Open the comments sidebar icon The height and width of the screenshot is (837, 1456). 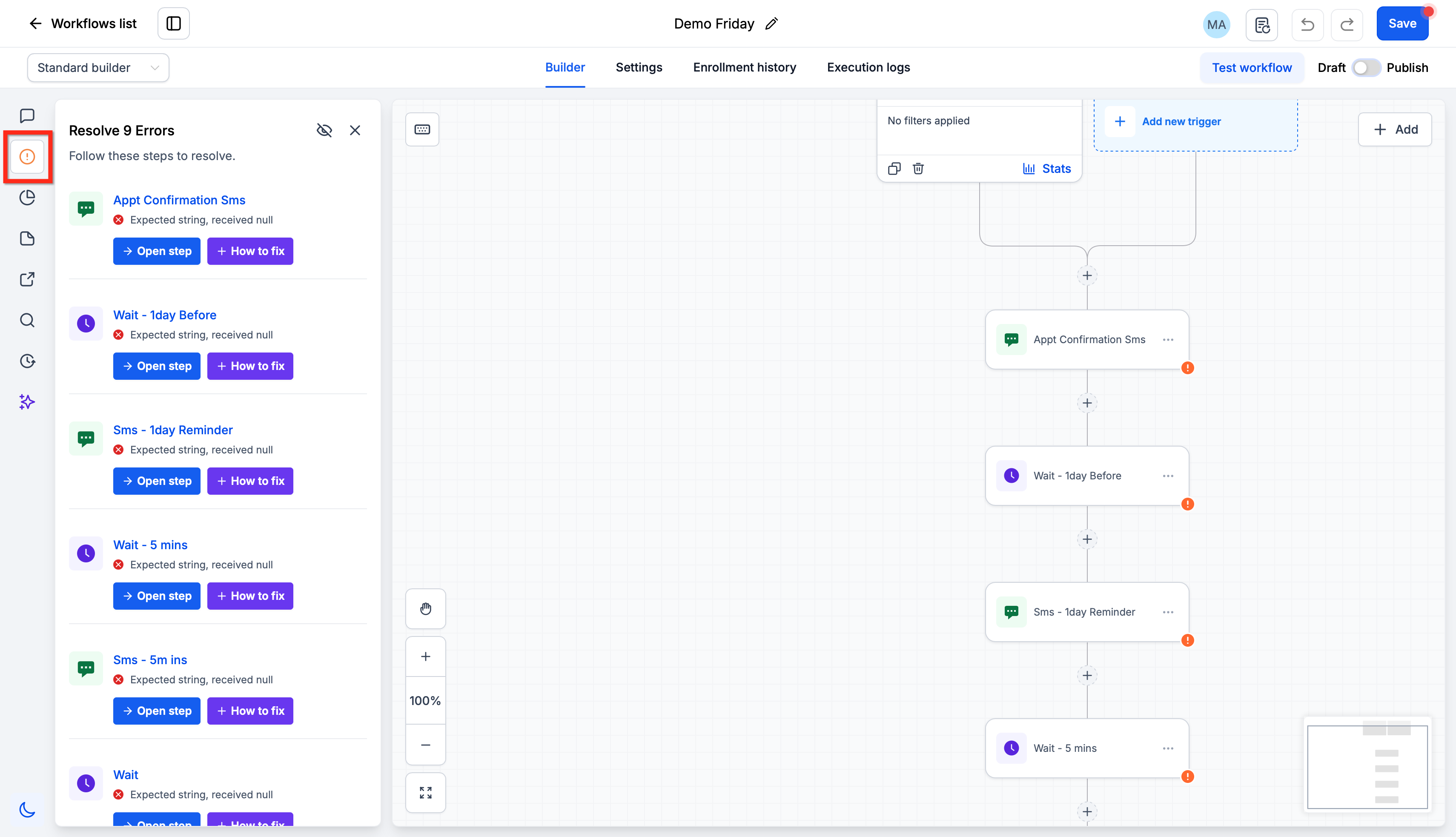click(x=27, y=115)
